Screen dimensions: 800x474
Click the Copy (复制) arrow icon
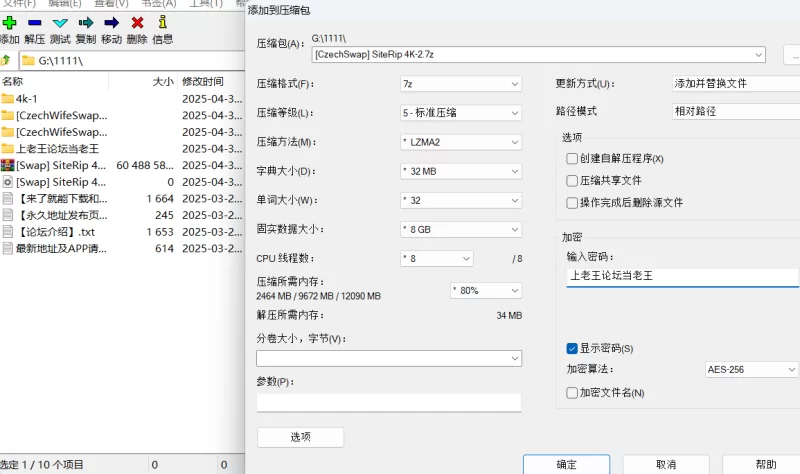pyautogui.click(x=86, y=22)
